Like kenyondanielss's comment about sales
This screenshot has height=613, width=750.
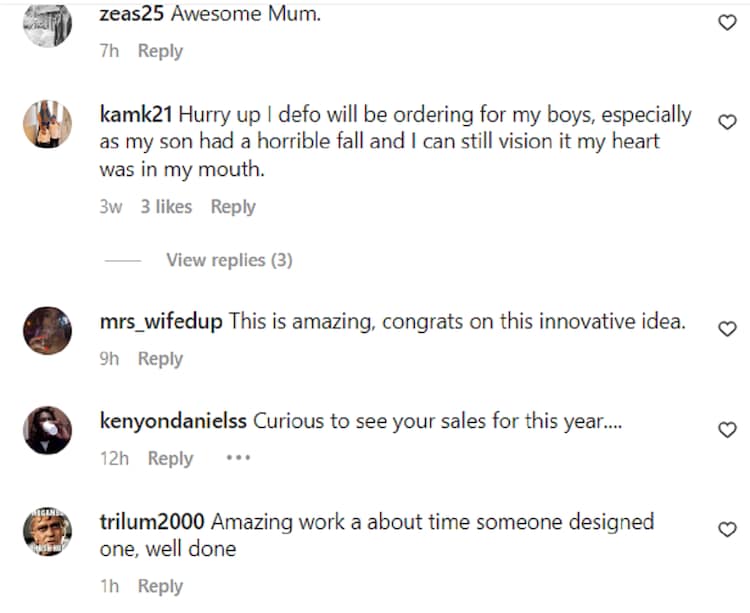(x=727, y=429)
